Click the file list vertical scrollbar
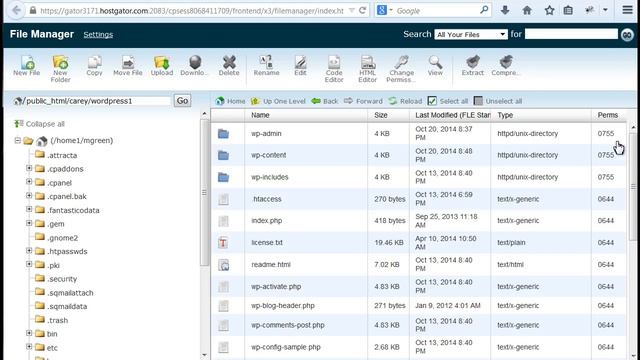The height and width of the screenshot is (360, 640). coord(633,187)
